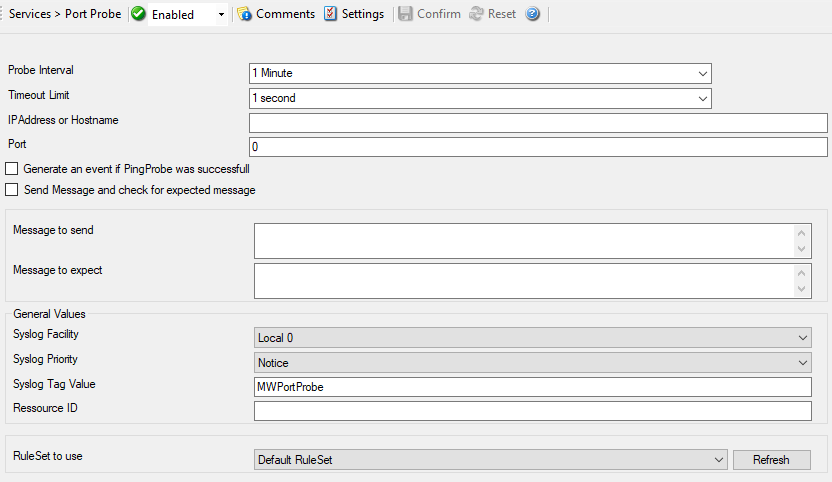Click into the Port input field

(538, 147)
